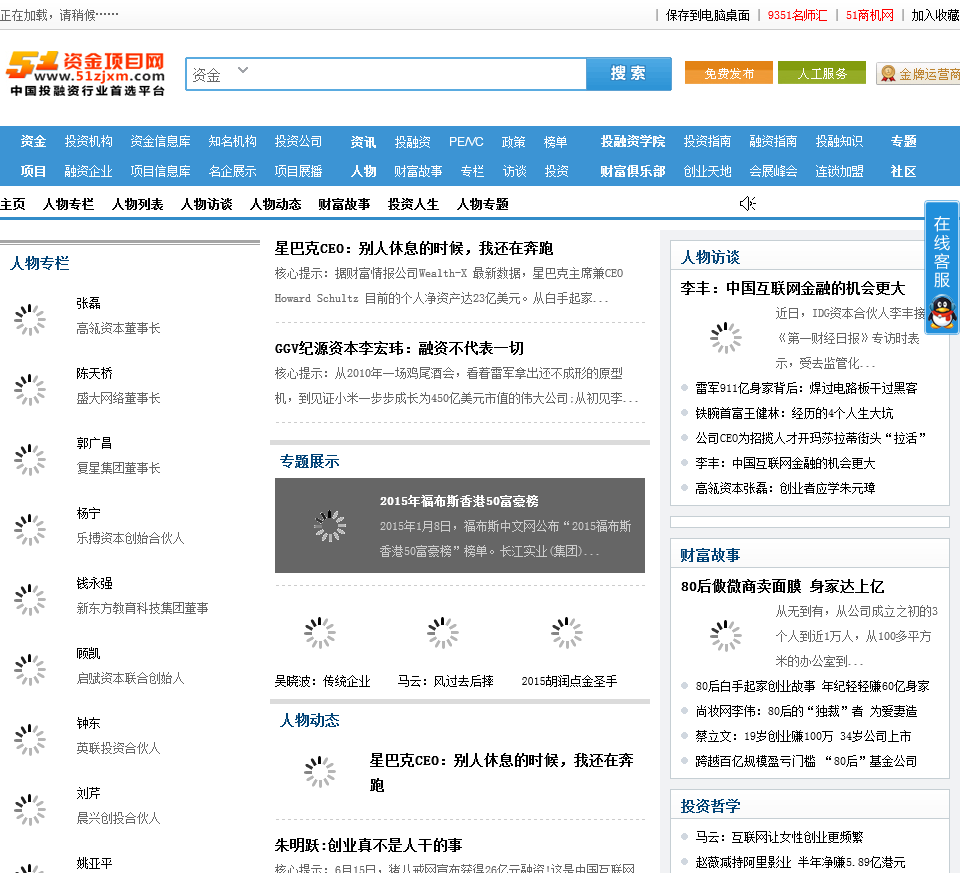Screen dimensions: 960x873
Task: Switch to 人物访谈 sub-tab
Action: click(207, 204)
